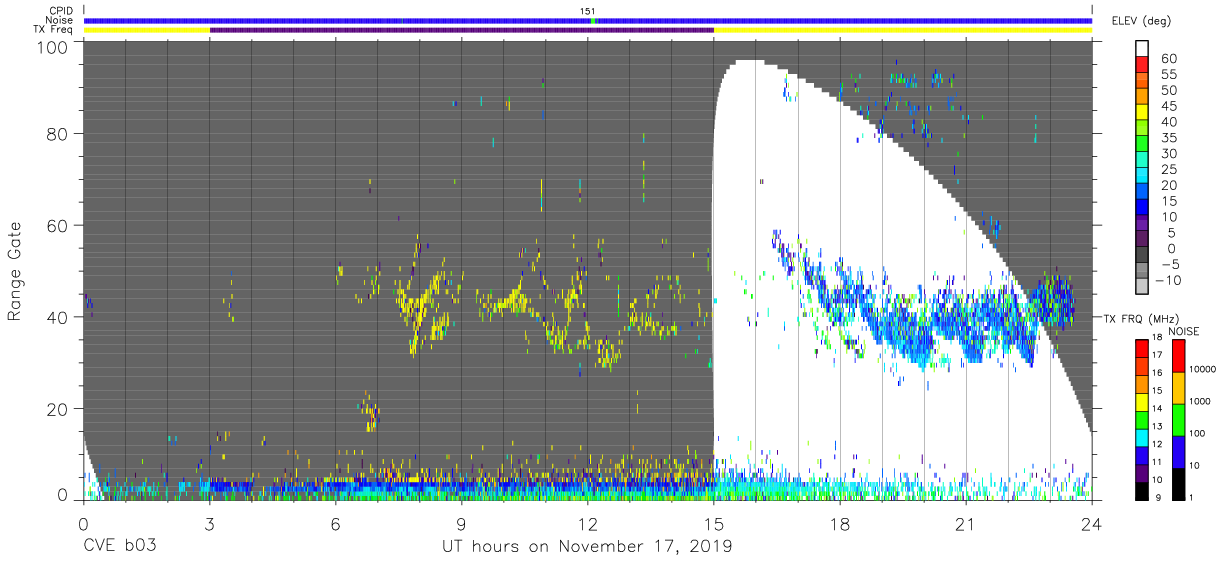The image size is (1228, 567).
Task: Click the Noise row label above the plot
Action: pyautogui.click(x=58, y=20)
